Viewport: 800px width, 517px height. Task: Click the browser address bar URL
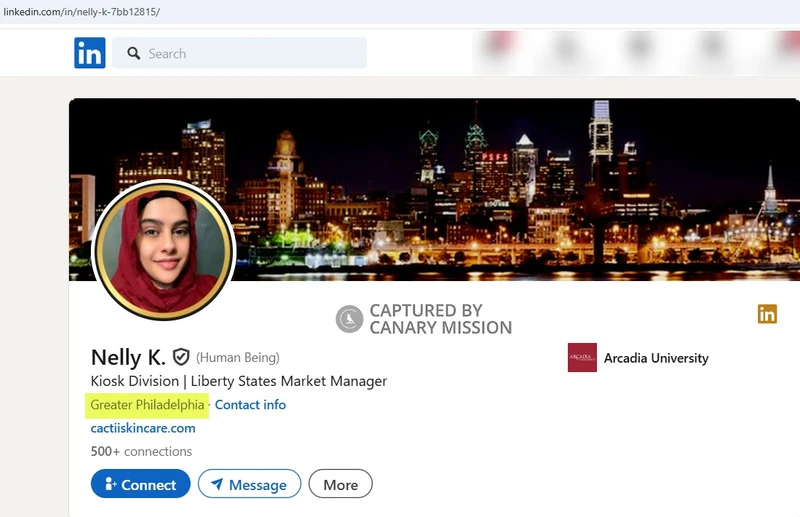pyautogui.click(x=82, y=12)
